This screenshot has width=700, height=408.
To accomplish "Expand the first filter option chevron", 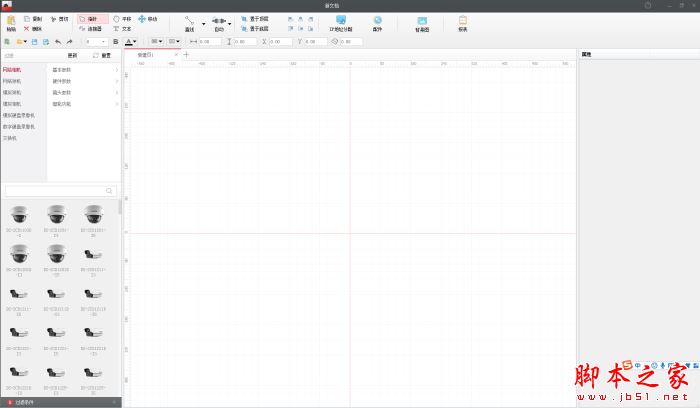I will pos(117,70).
